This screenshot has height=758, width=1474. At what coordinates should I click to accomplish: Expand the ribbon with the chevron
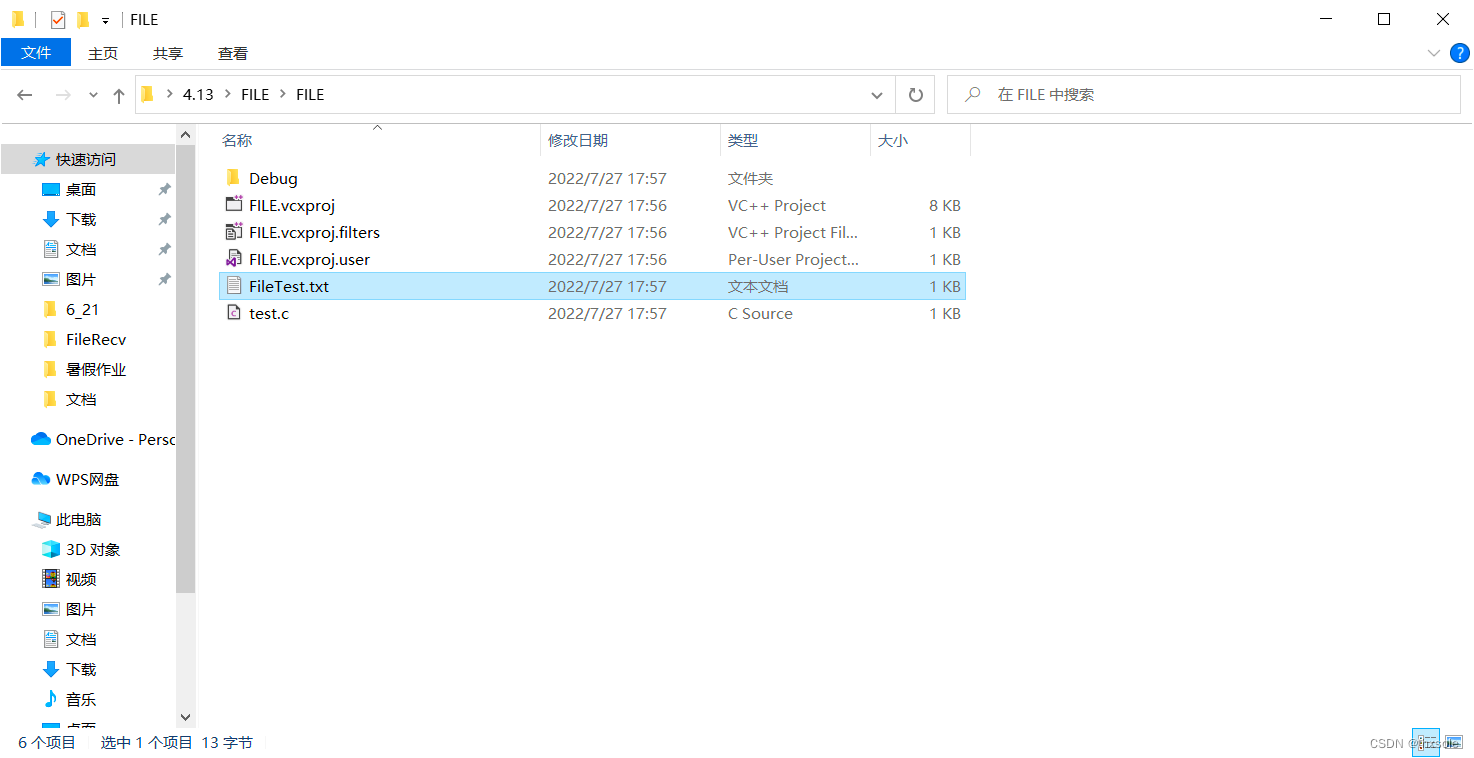[1433, 53]
